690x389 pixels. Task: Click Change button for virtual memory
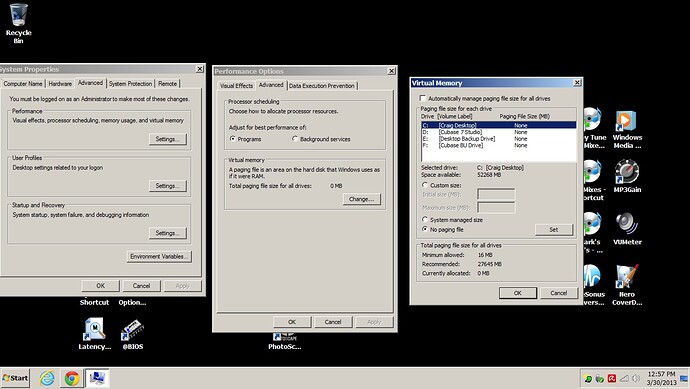tap(361, 199)
